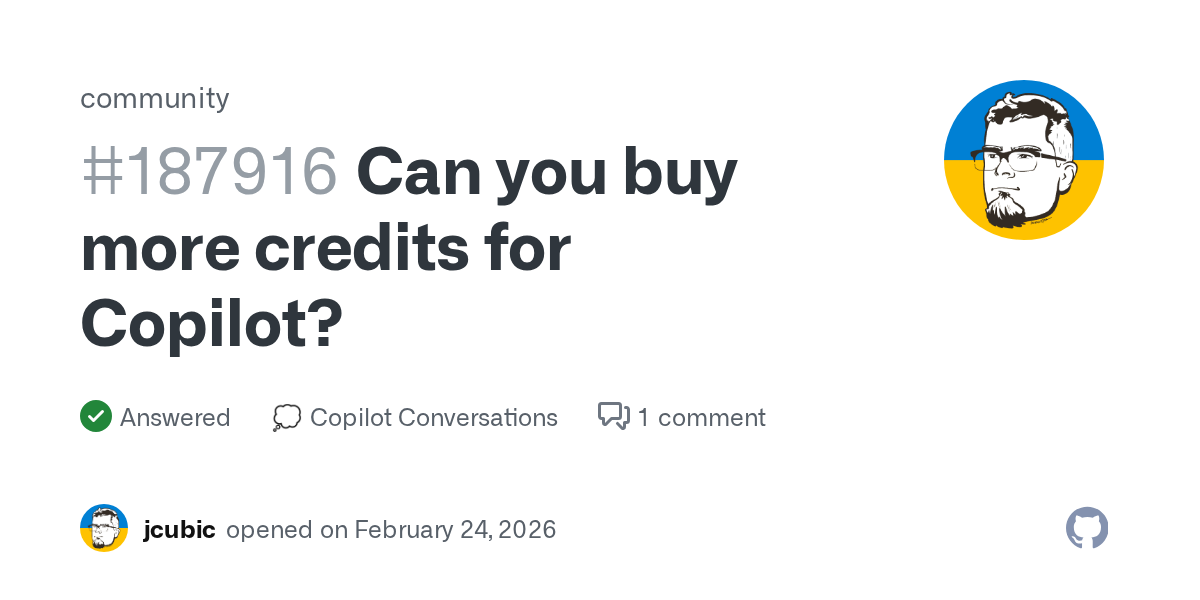Click the green Answered checkmark icon
This screenshot has height=600, width=1200.
coord(95,416)
